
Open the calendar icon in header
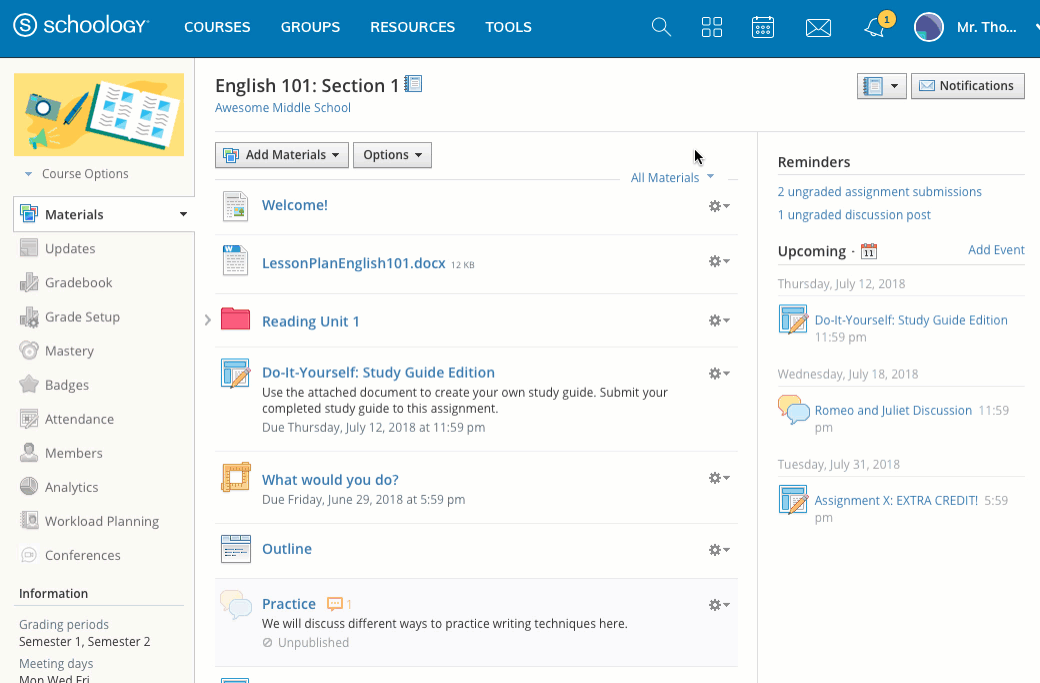click(763, 27)
